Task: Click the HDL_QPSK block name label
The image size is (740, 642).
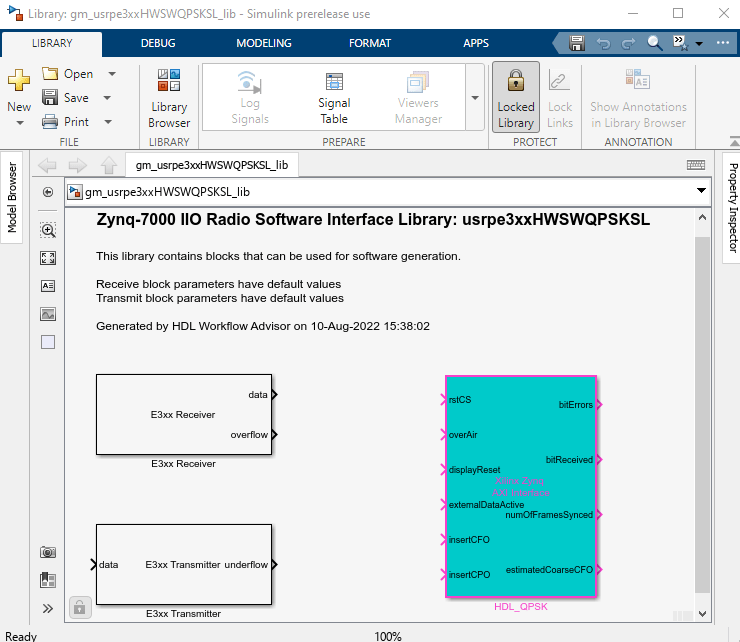Action: [521, 607]
